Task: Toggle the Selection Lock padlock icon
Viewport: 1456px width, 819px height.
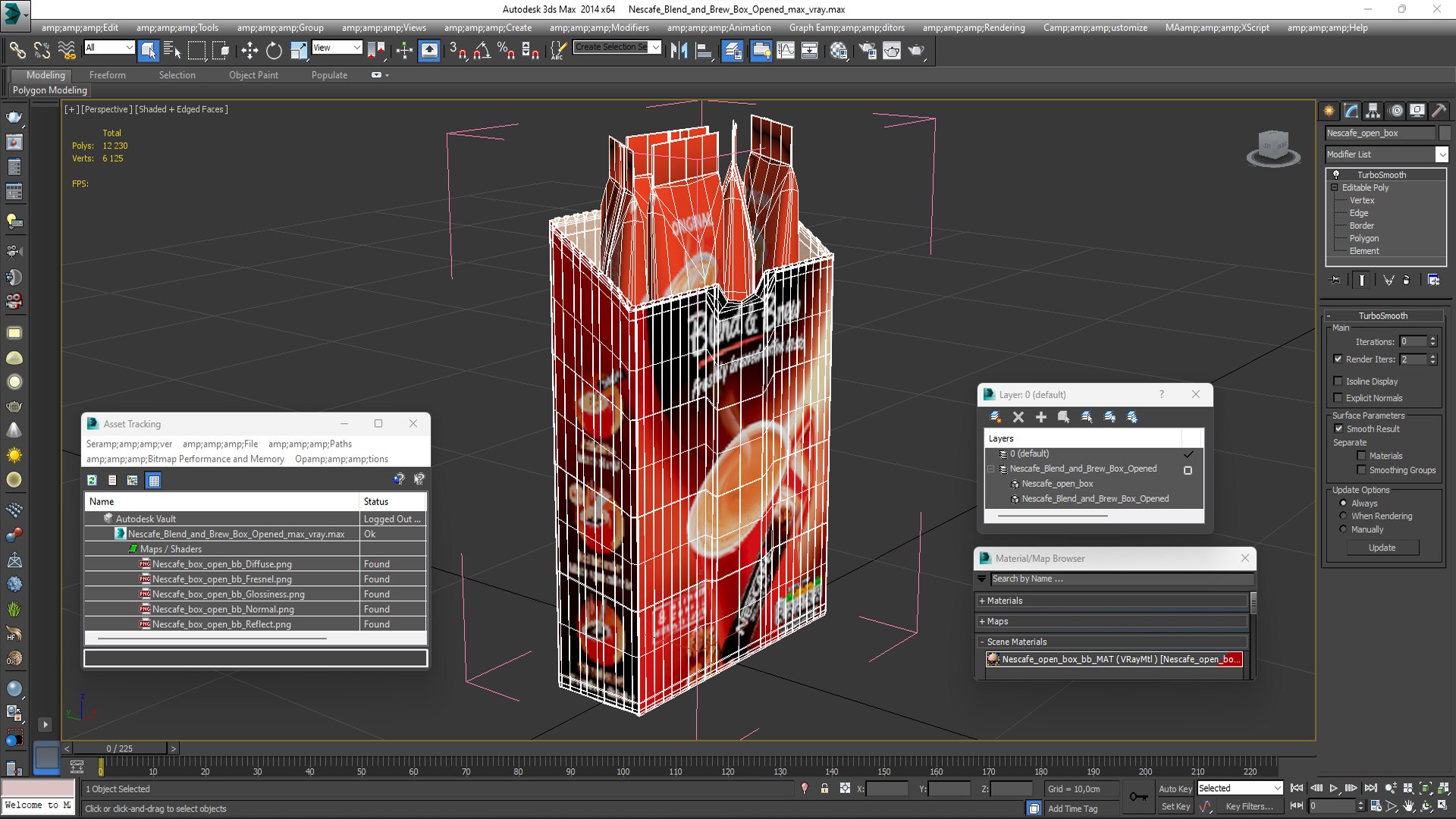Action: [824, 789]
